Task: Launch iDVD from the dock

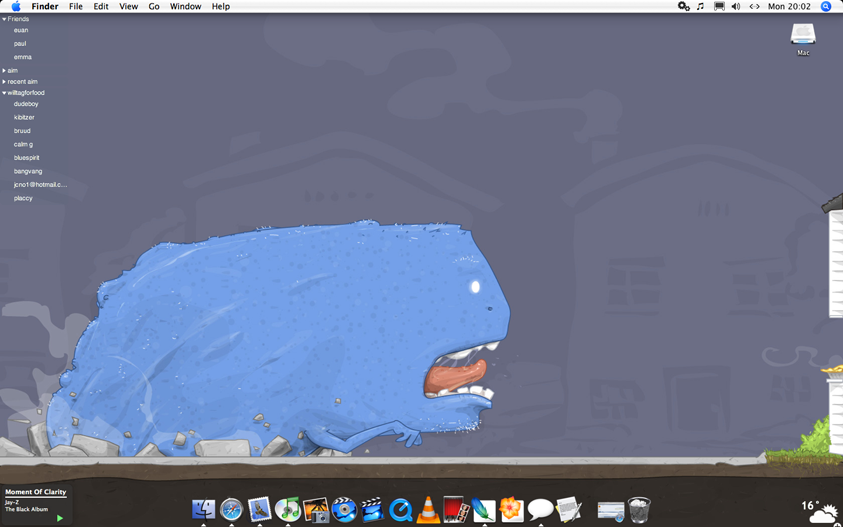Action: 344,509
